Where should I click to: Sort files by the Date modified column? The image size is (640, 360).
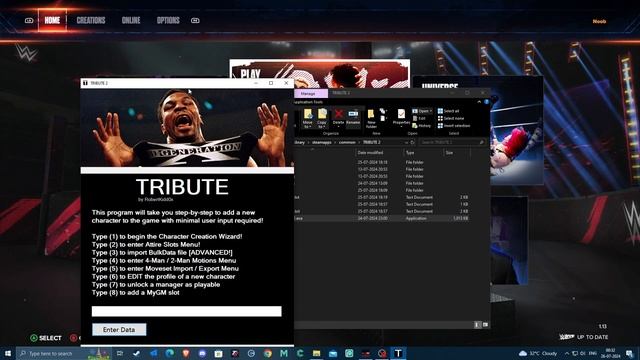tap(370, 153)
